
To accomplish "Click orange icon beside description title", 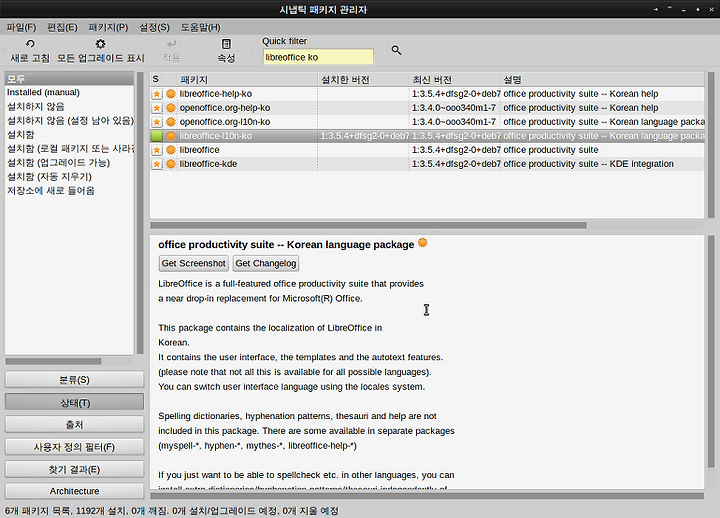I will point(422,243).
